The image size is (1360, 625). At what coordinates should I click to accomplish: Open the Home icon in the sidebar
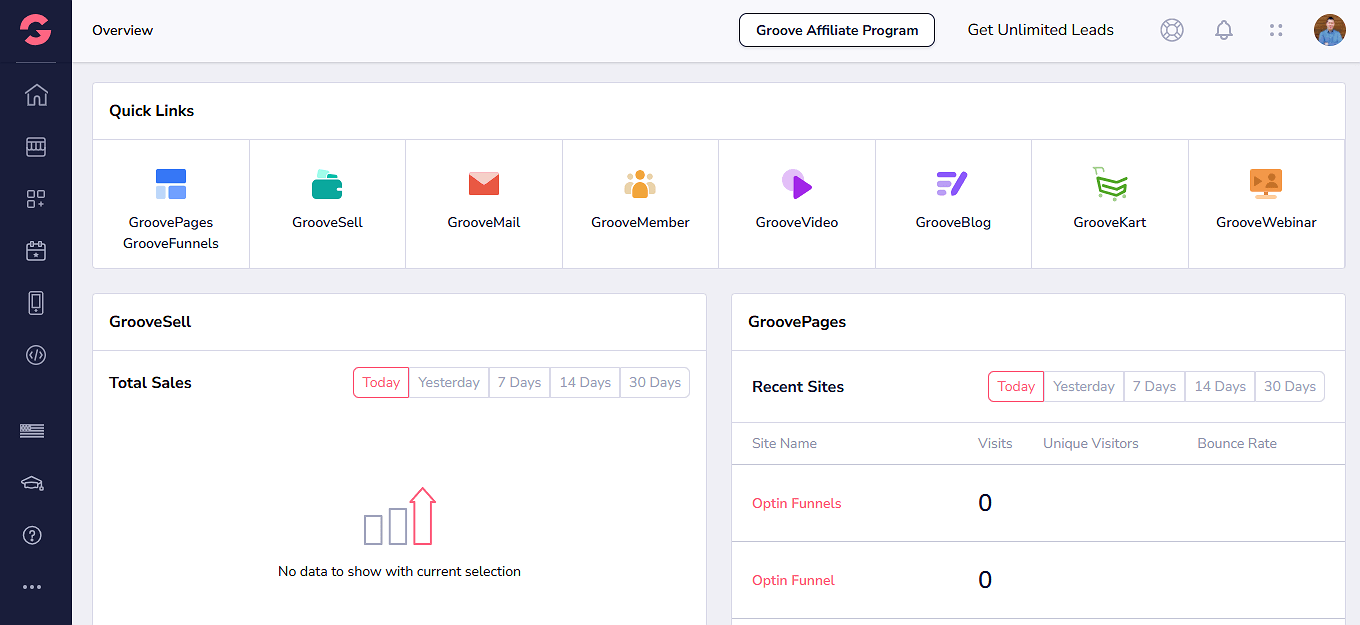click(x=36, y=95)
